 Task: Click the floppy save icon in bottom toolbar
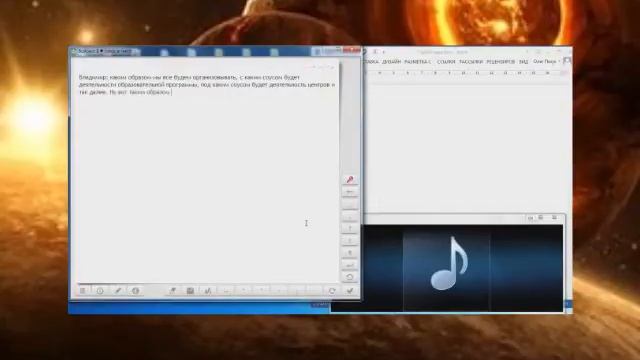tap(190, 291)
